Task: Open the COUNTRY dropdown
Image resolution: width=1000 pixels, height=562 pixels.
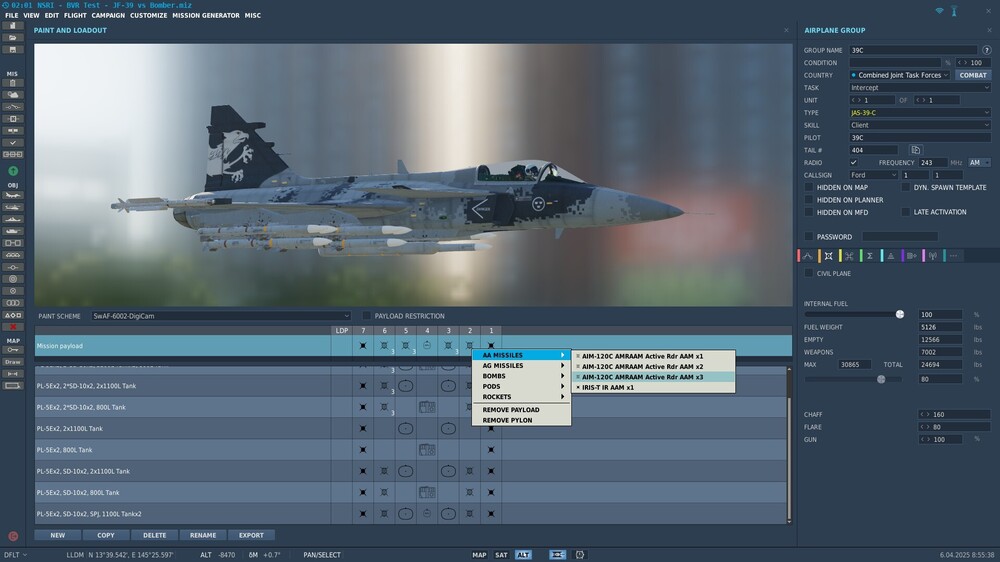Action: (900, 75)
